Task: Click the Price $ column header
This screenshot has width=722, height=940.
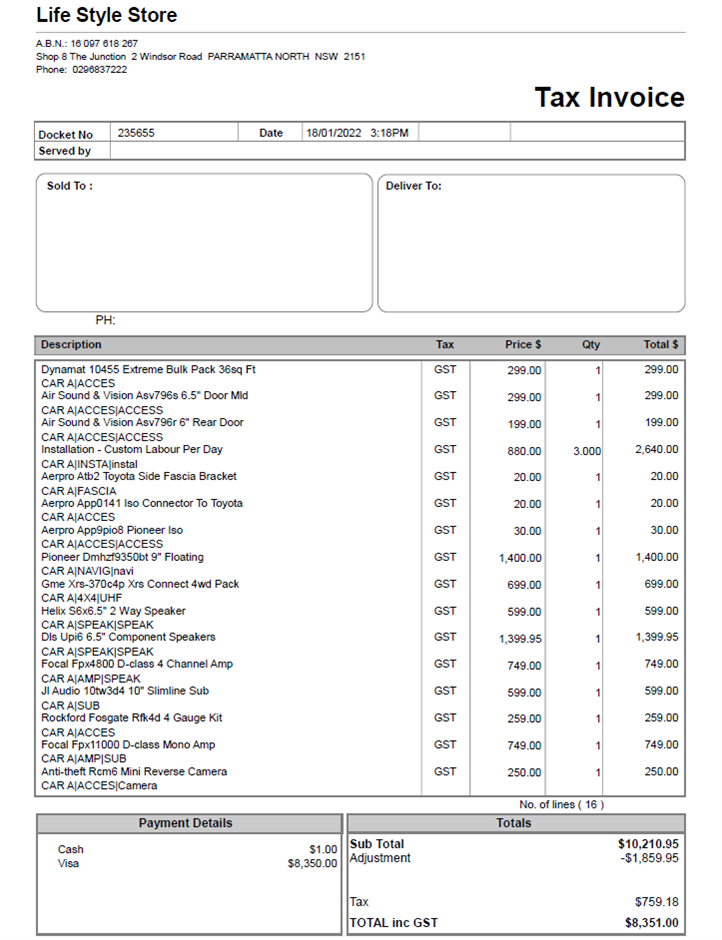Action: click(x=523, y=345)
